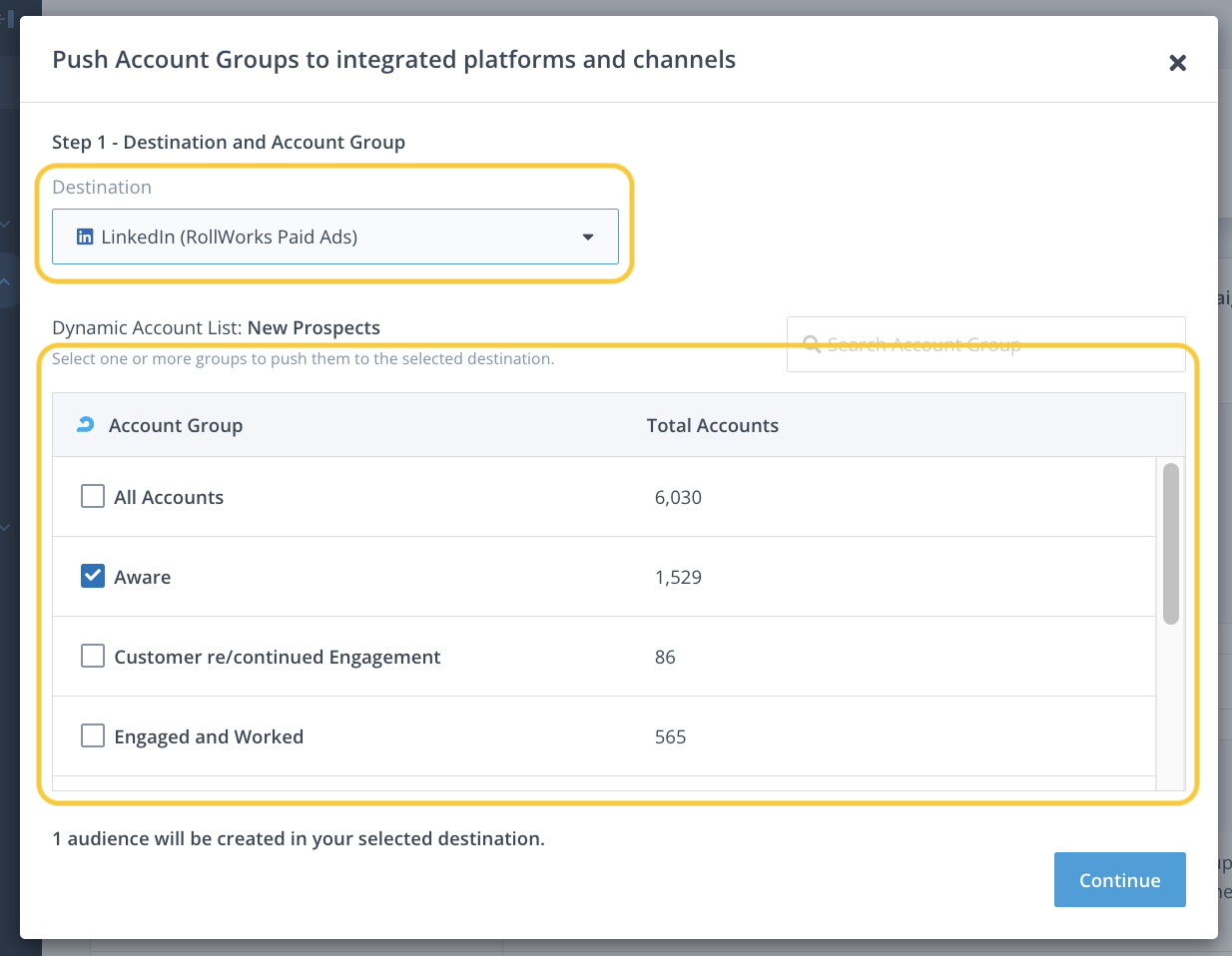Click the Aware group name
Image resolution: width=1232 pixels, height=956 pixels.
point(143,577)
